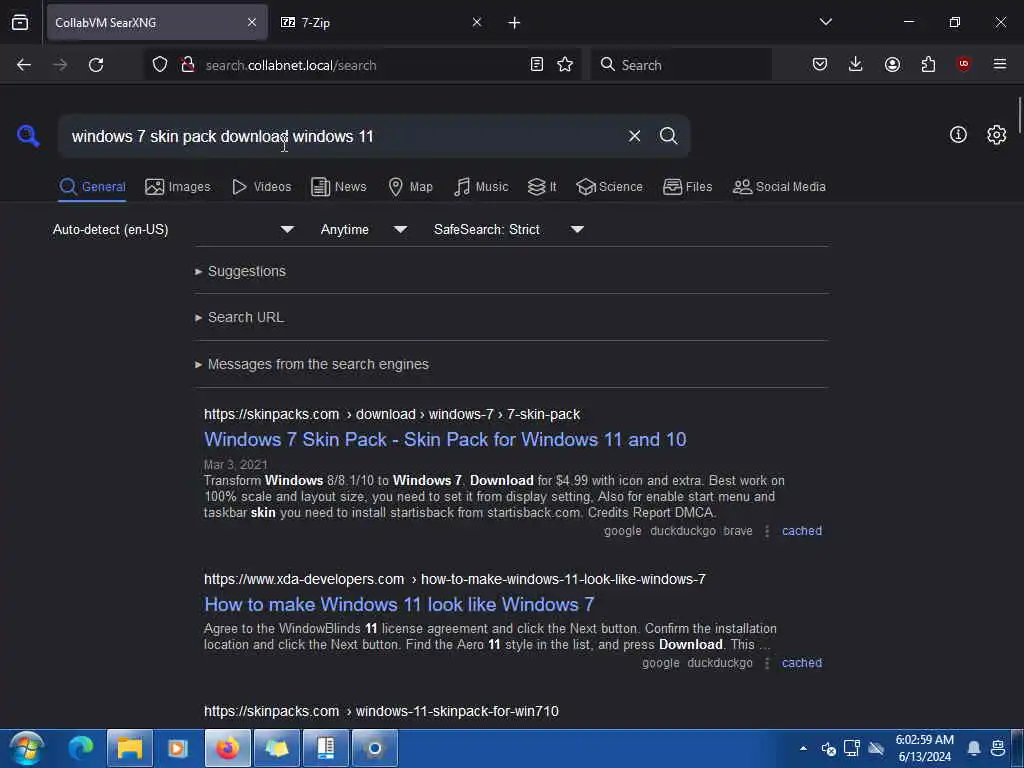The image size is (1024, 768).
Task: Open more options dots on skinpacks result
Action: 767,531
